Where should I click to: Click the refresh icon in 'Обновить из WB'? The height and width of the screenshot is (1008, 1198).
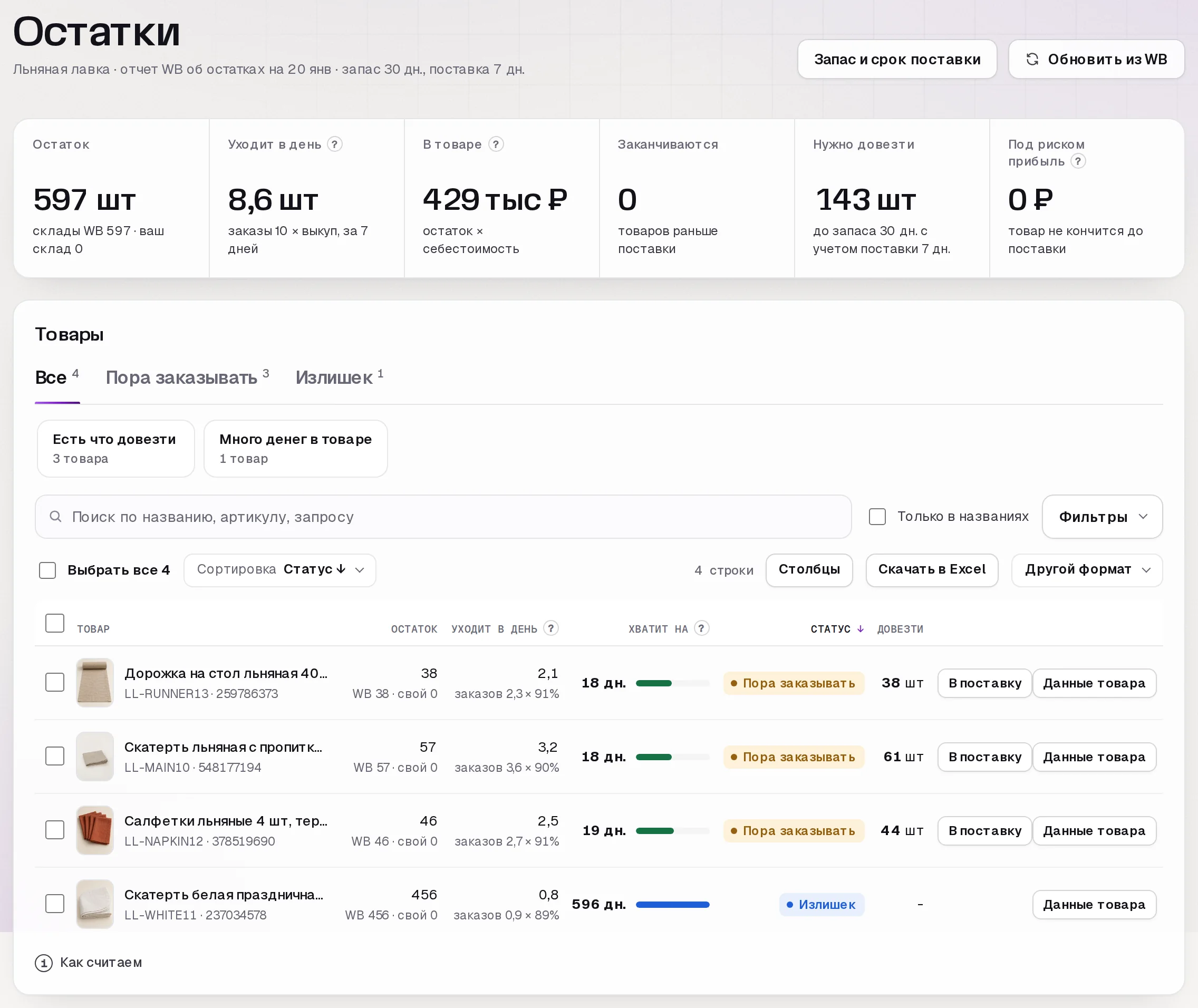pos(1032,60)
